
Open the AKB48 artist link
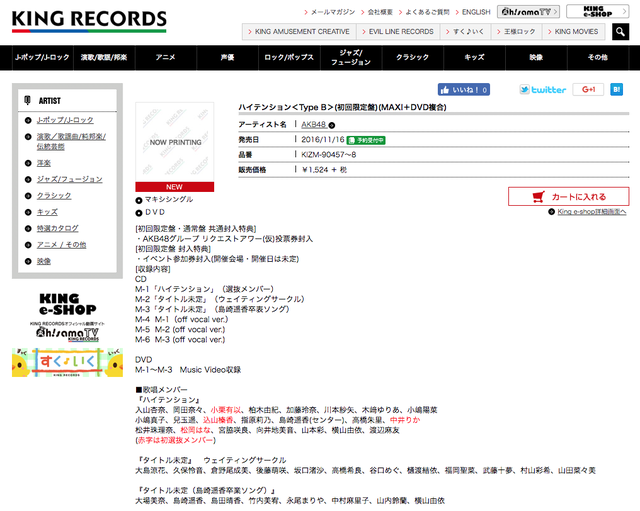pos(313,124)
